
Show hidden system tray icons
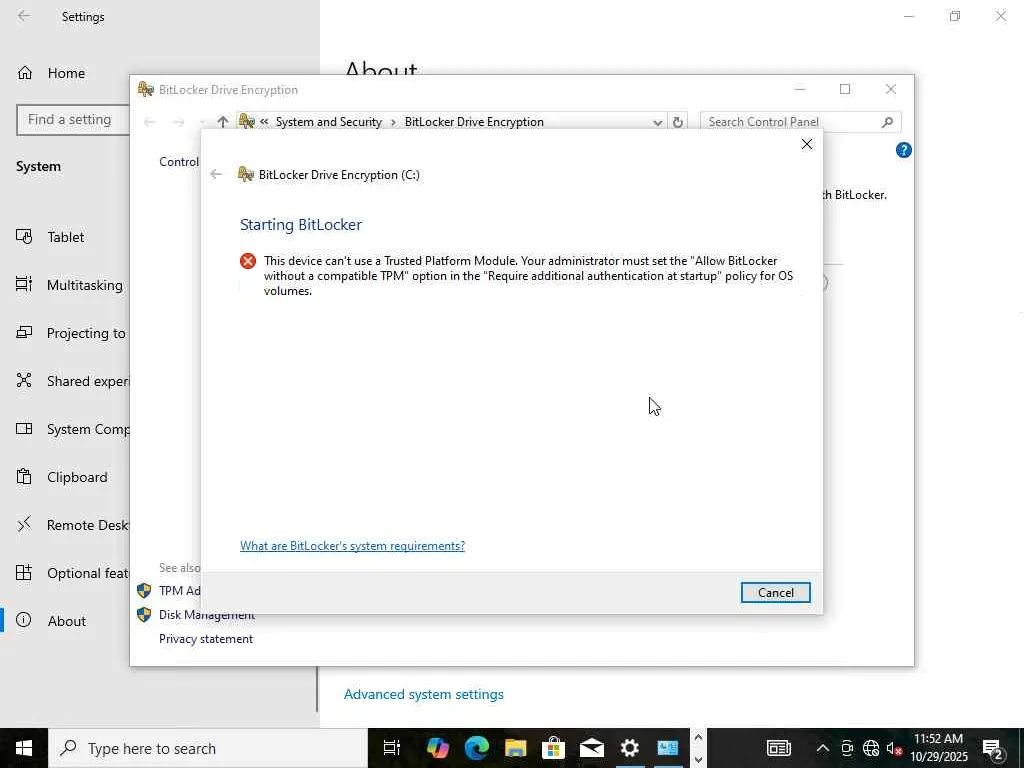(823, 748)
